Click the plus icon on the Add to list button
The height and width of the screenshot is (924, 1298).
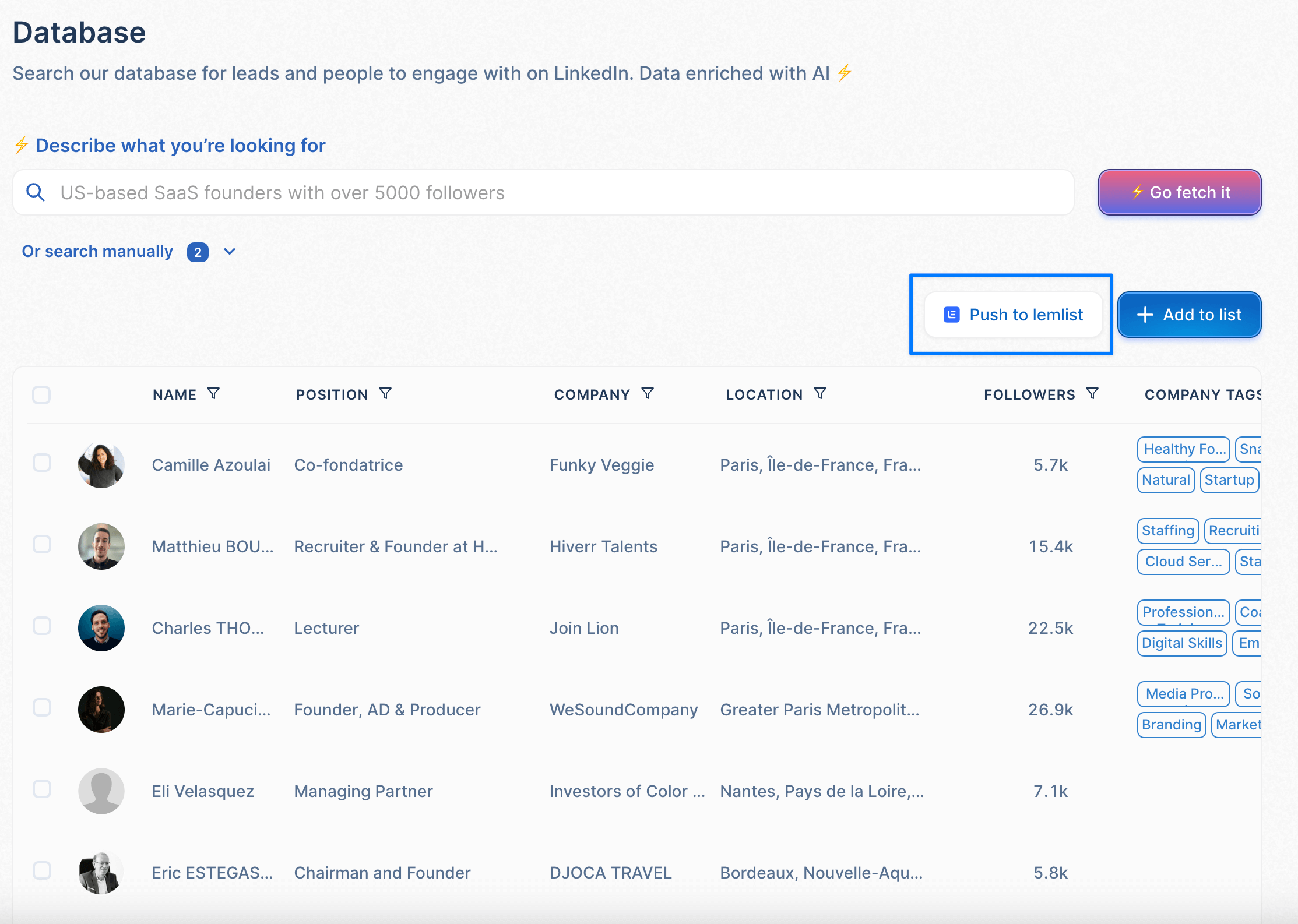click(1145, 315)
